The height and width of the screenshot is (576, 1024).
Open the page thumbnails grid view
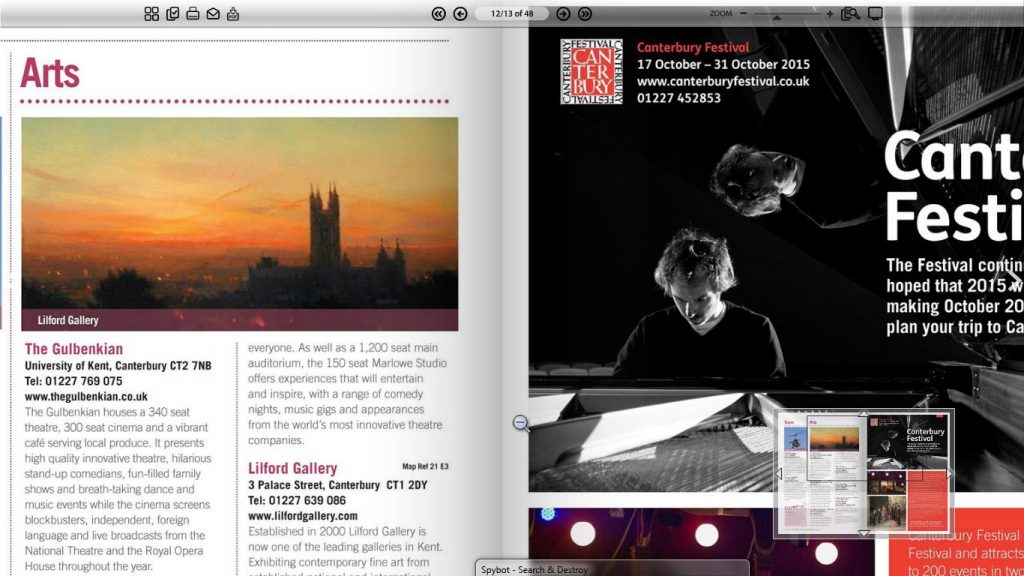pyautogui.click(x=152, y=14)
